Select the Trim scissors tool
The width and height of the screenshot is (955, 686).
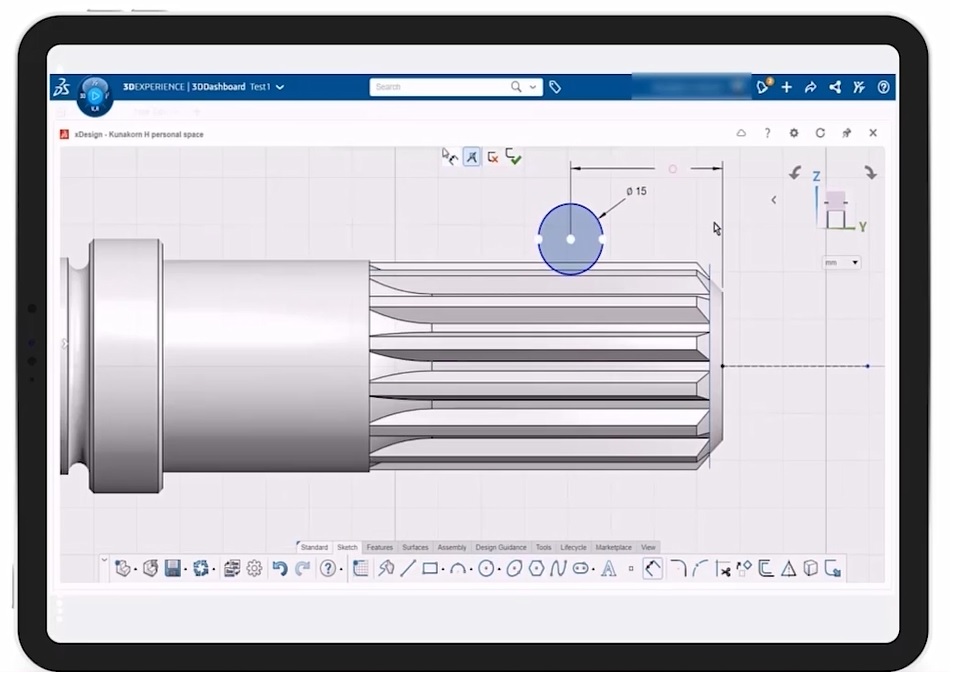(x=723, y=568)
